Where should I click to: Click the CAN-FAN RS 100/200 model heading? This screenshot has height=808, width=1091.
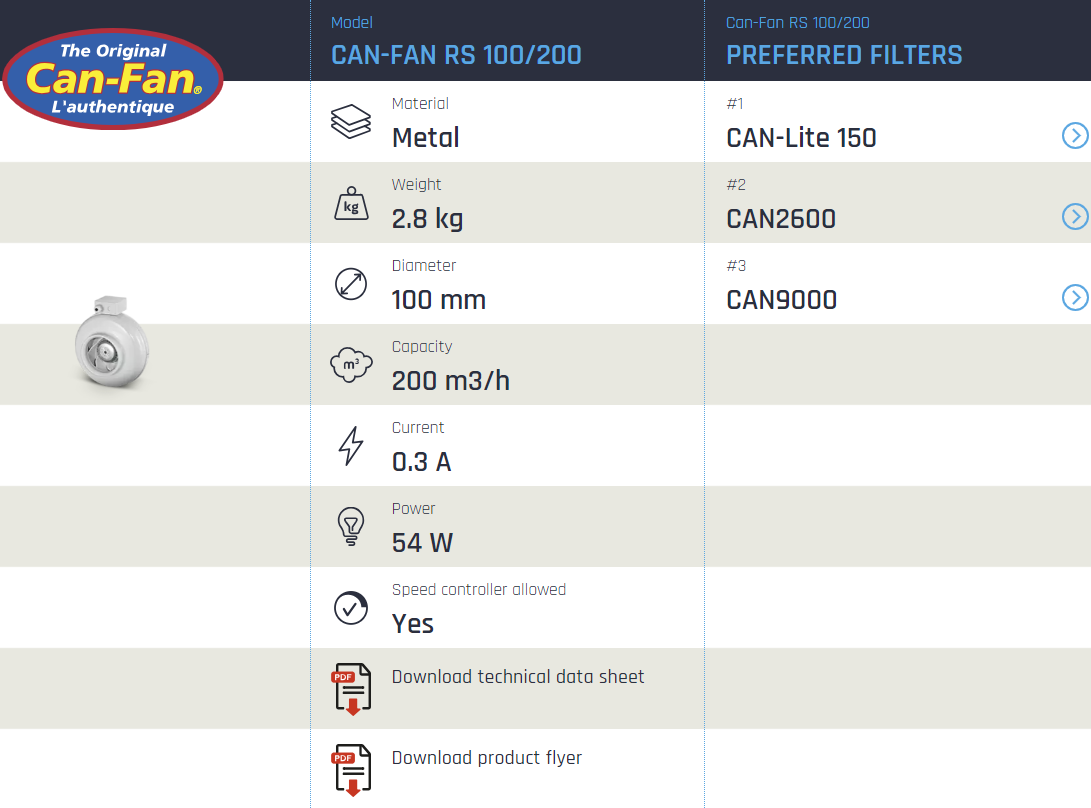pyautogui.click(x=456, y=55)
